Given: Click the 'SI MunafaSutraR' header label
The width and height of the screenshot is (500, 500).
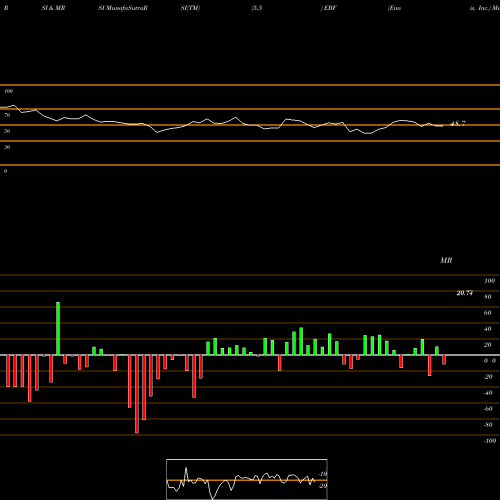Looking at the screenshot, I should coord(123,8).
